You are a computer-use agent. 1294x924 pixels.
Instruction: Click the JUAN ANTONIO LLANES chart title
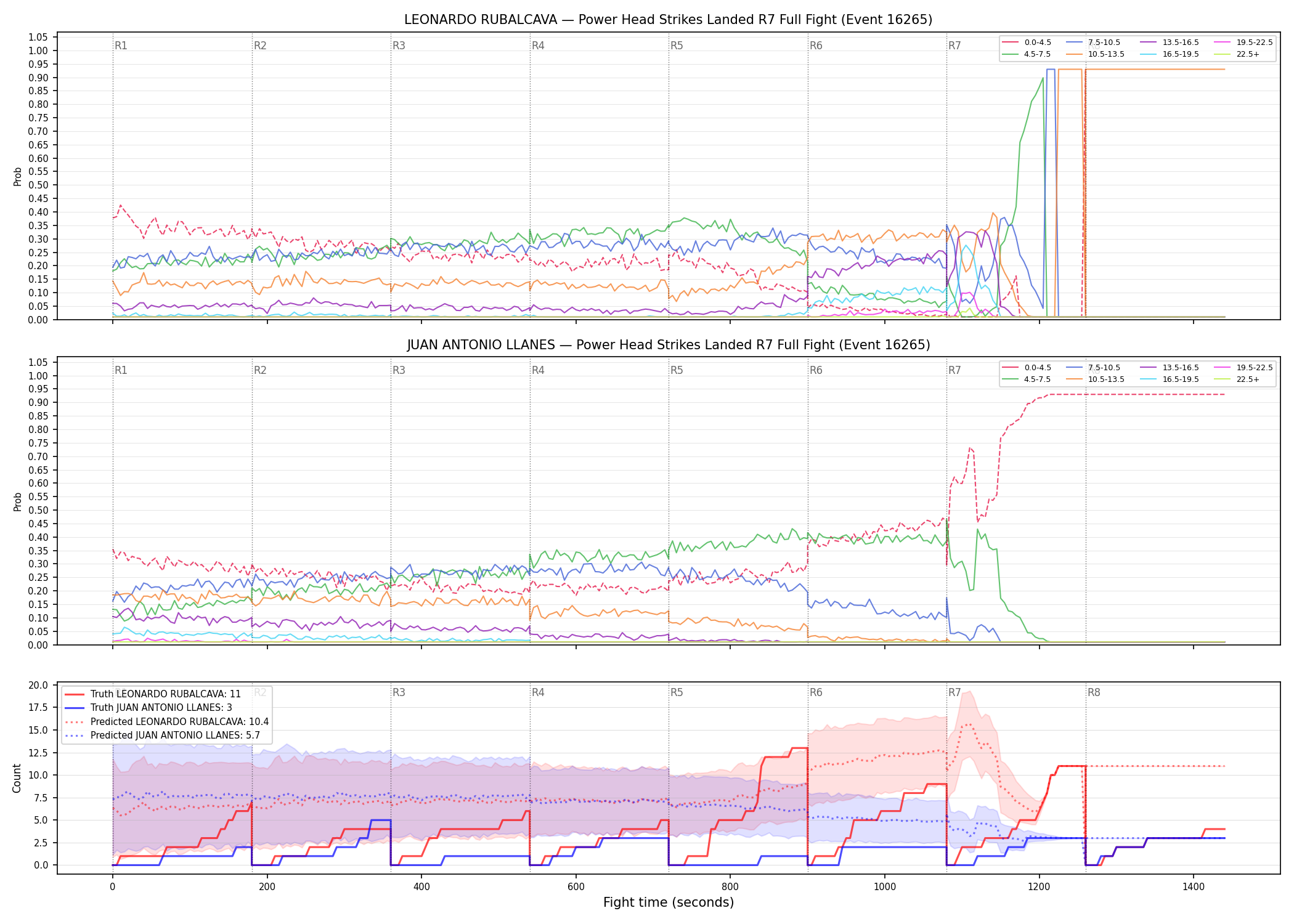pos(668,345)
